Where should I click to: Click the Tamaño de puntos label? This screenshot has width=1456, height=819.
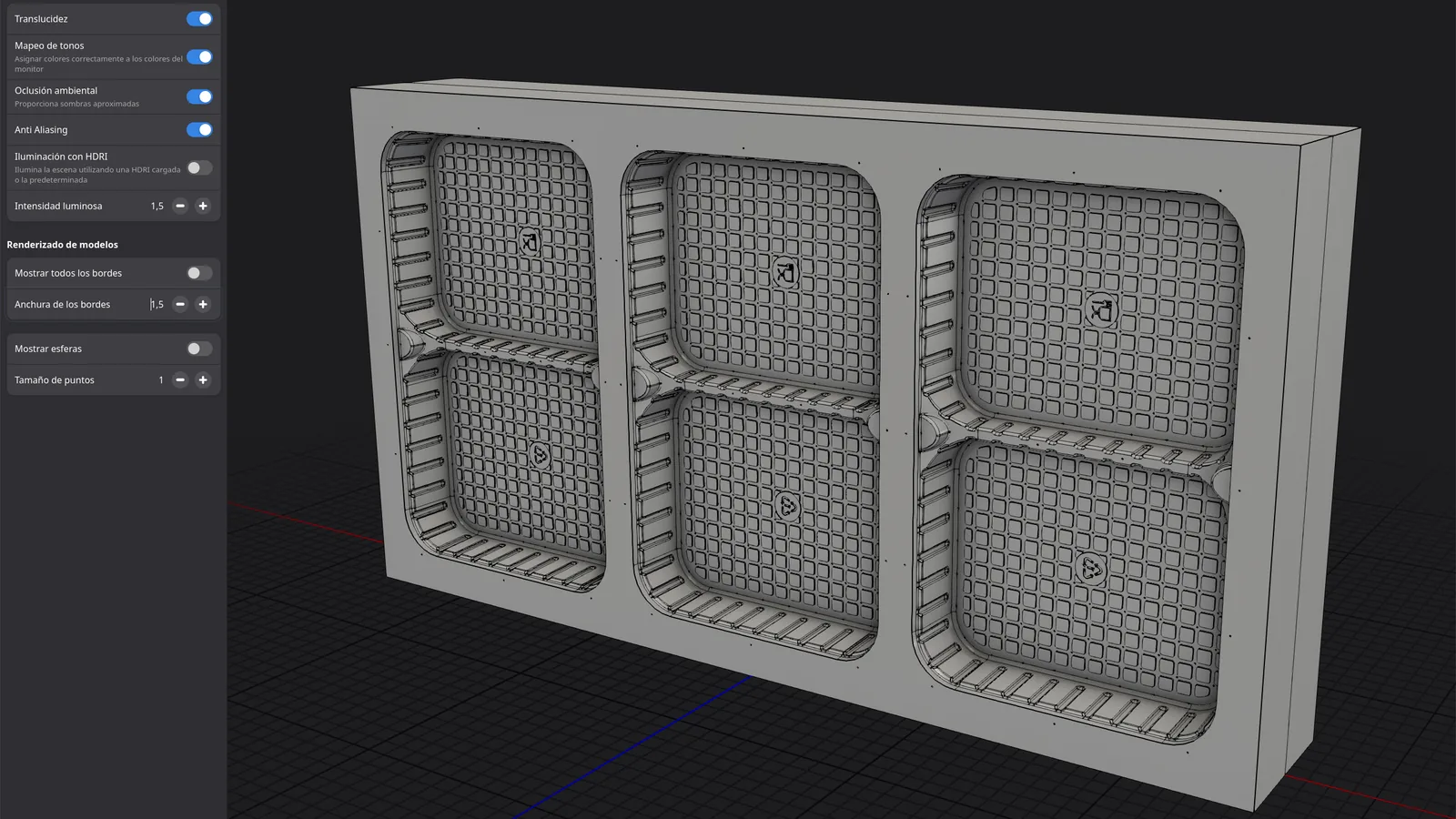(55, 380)
